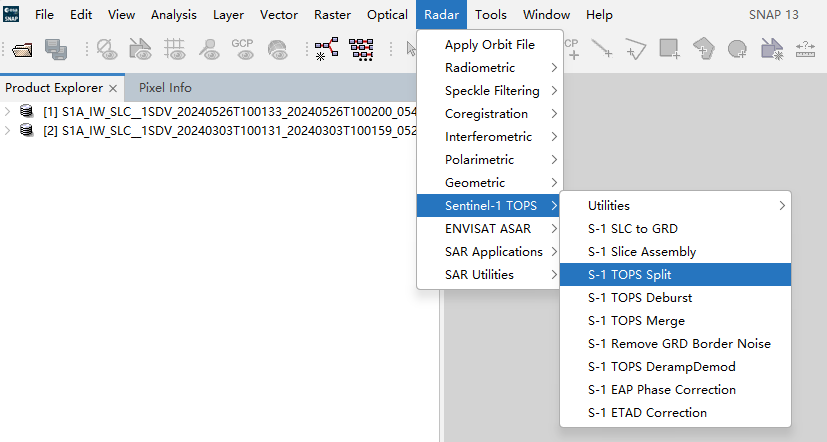
Task: Select the draw polygon tool
Action: [704, 49]
